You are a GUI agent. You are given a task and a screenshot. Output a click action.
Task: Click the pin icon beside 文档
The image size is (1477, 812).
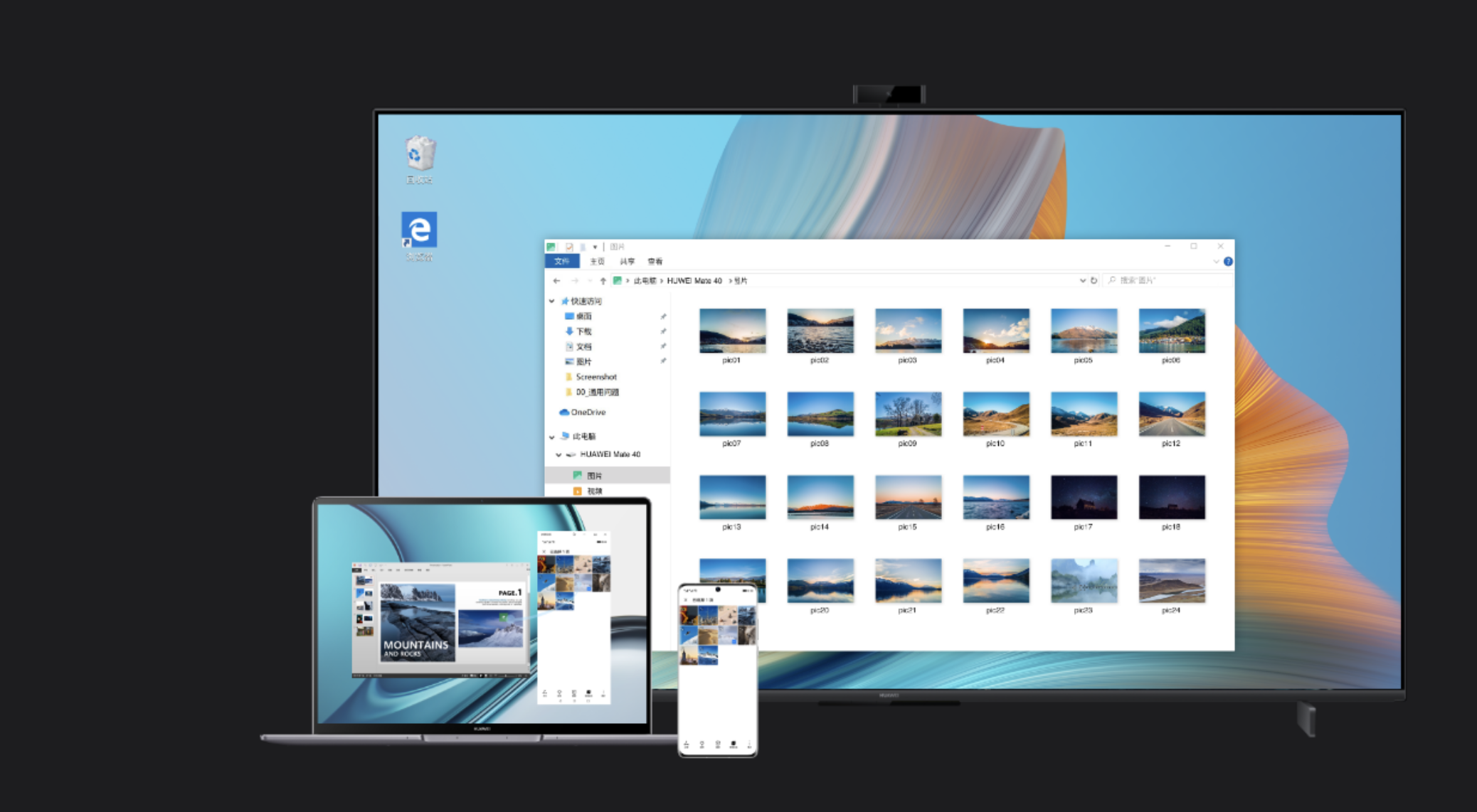click(663, 346)
